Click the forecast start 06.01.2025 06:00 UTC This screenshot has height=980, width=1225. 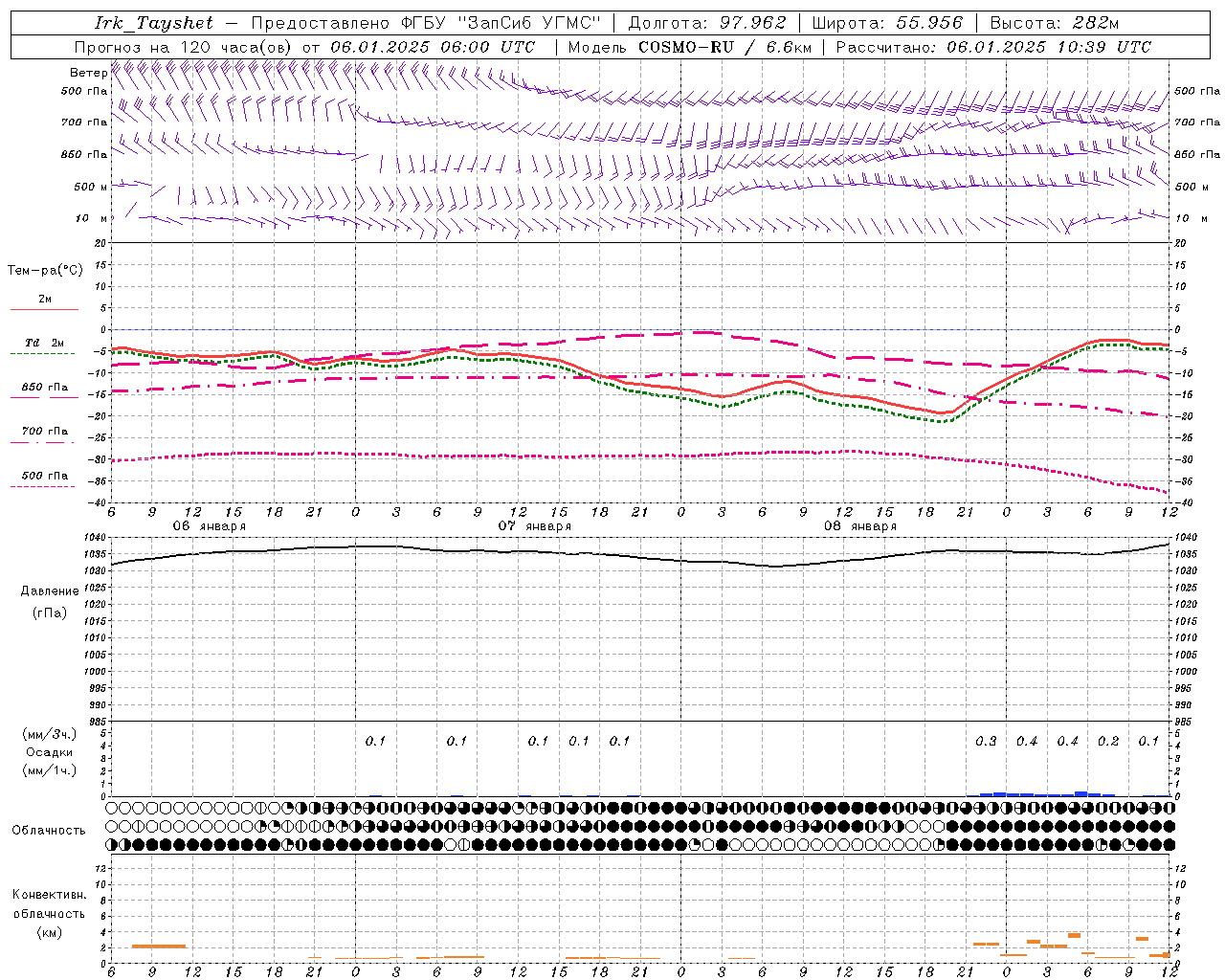tap(433, 47)
